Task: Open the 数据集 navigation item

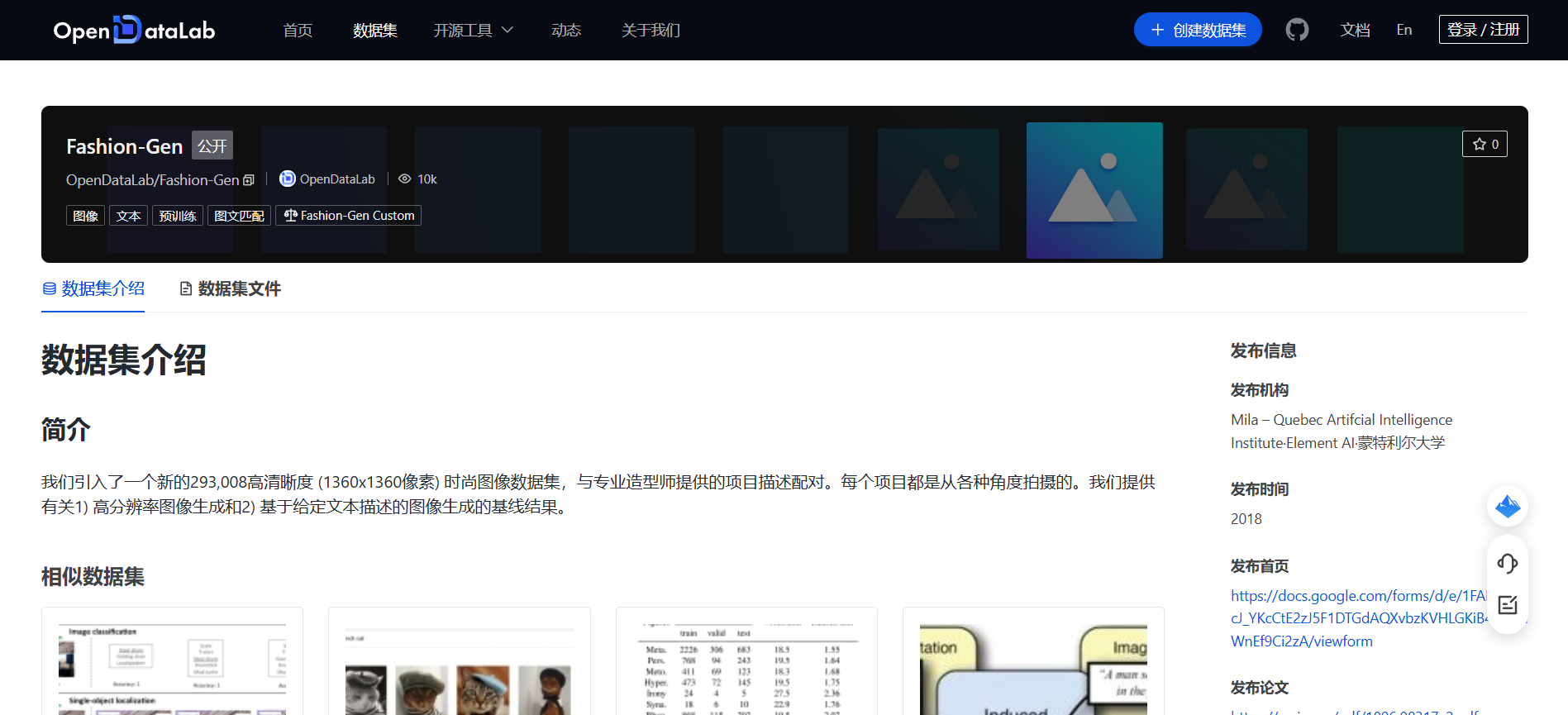Action: pos(375,30)
